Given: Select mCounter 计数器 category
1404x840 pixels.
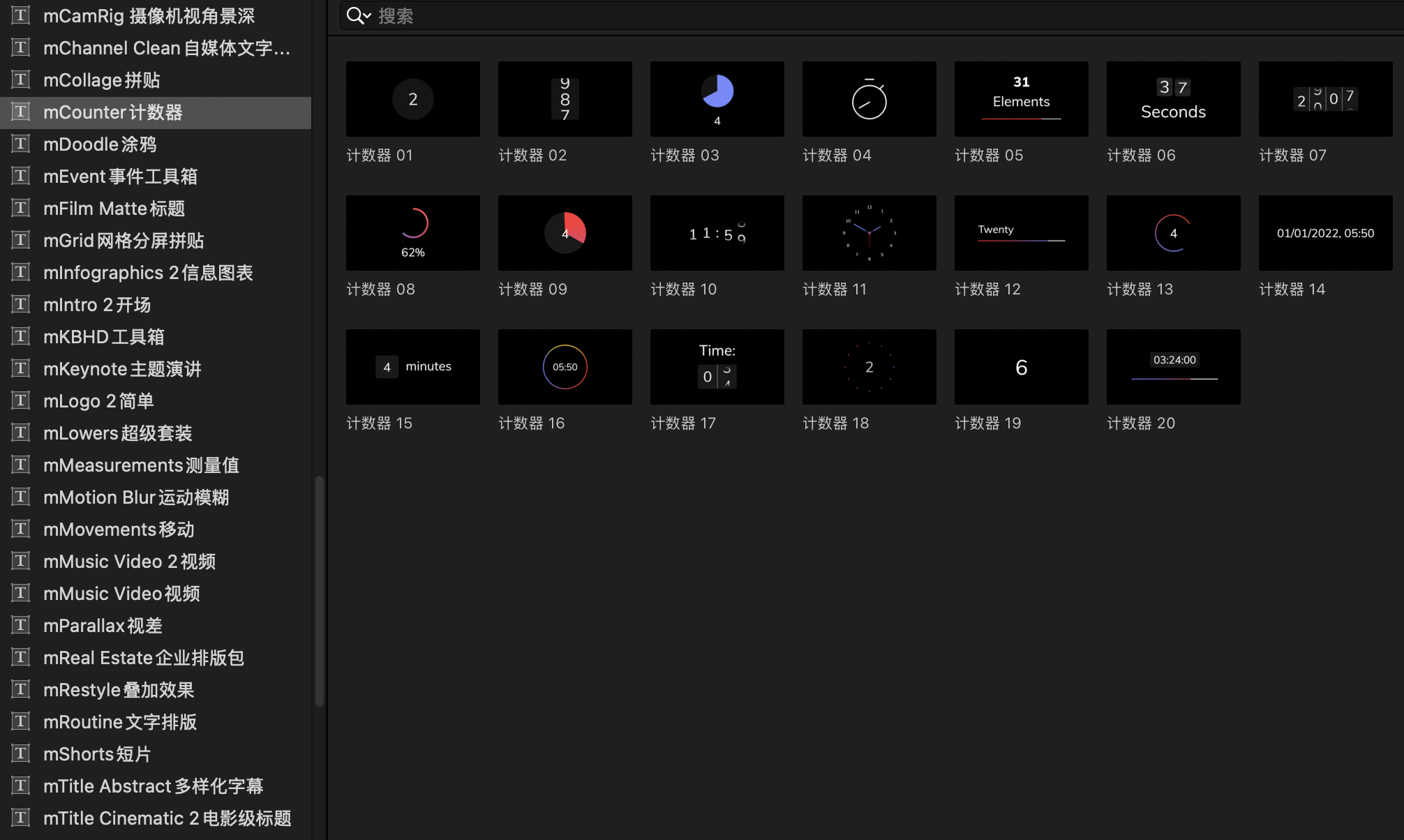Looking at the screenshot, I should [x=156, y=112].
